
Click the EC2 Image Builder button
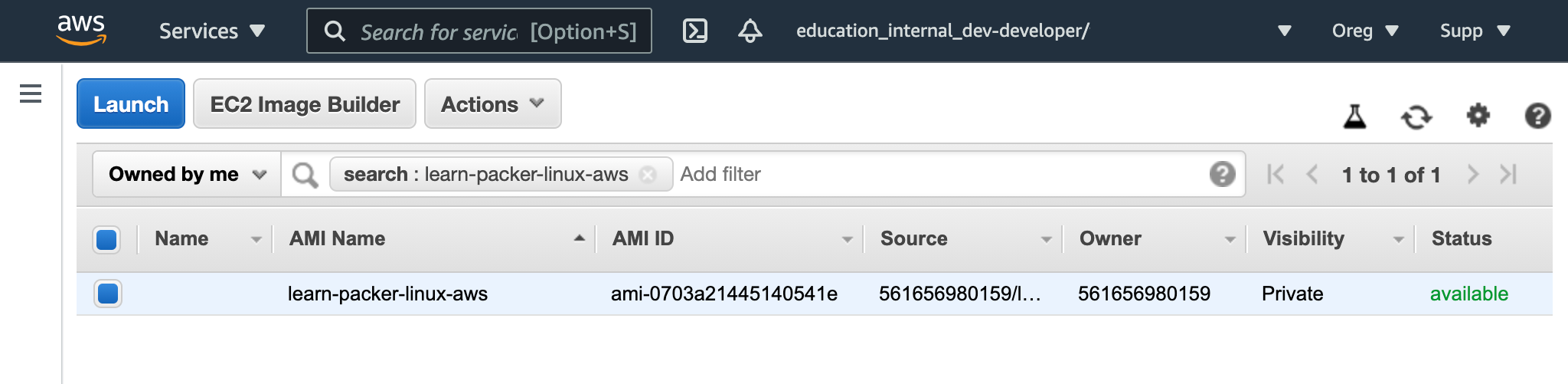click(x=305, y=103)
